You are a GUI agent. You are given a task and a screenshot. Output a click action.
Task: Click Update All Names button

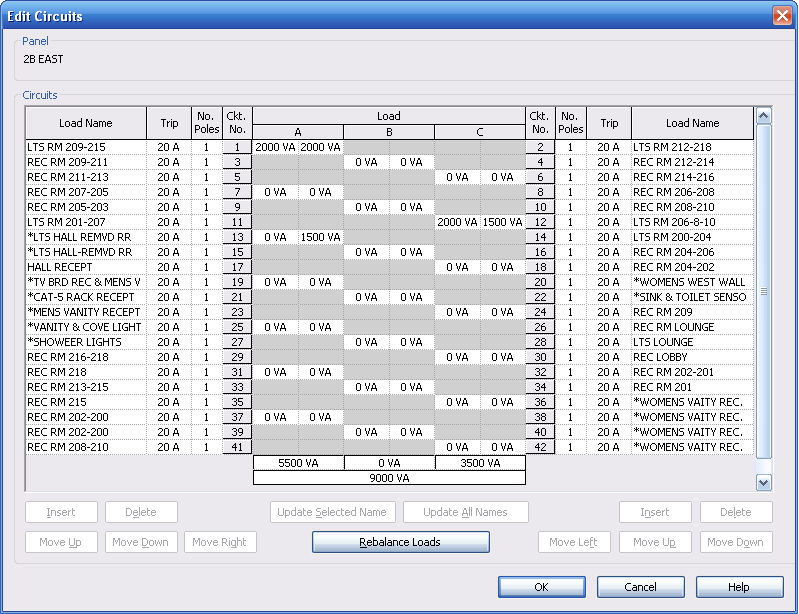[465, 512]
